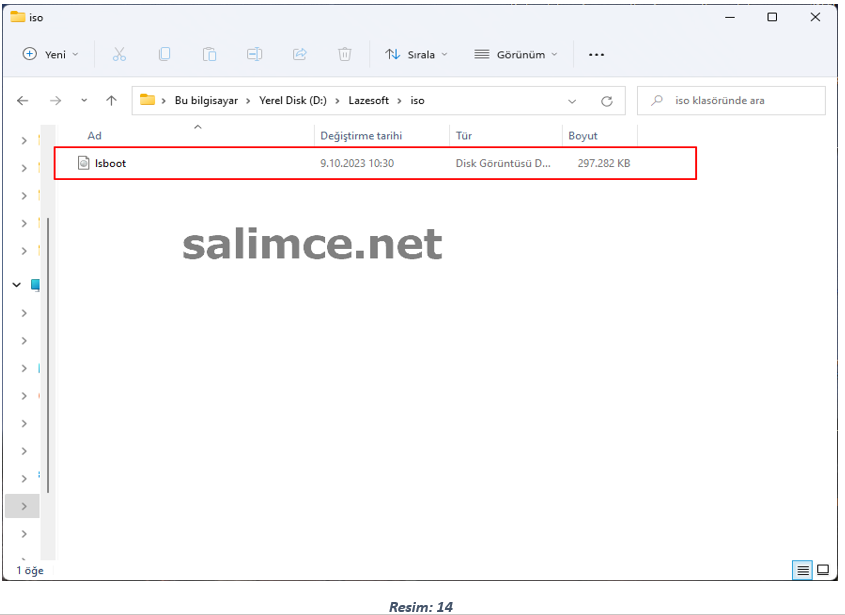Switch to details view layout
The image size is (845, 615).
pos(802,570)
